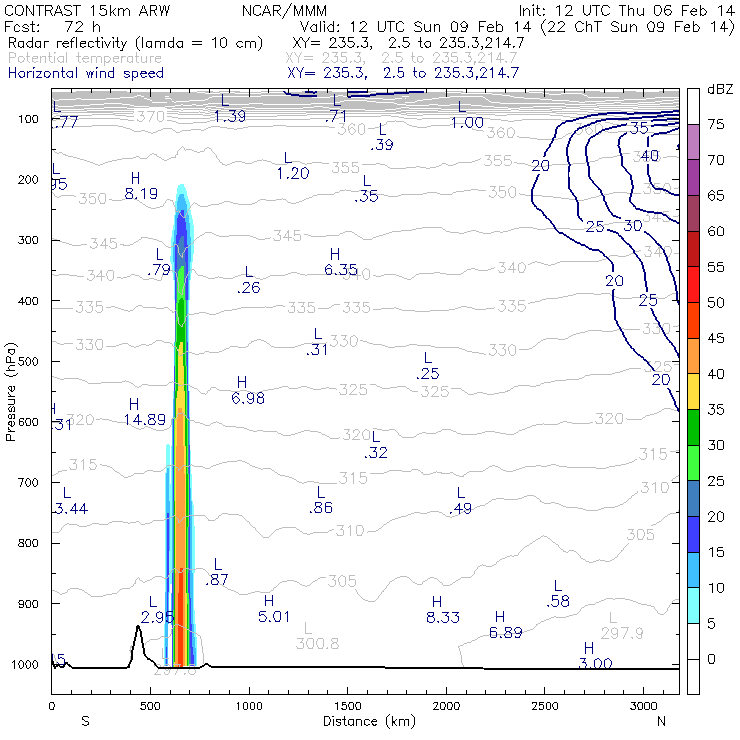This screenshot has width=740, height=740.
Task: Click the "40" jet wind speed contour label
Action: click(x=649, y=155)
